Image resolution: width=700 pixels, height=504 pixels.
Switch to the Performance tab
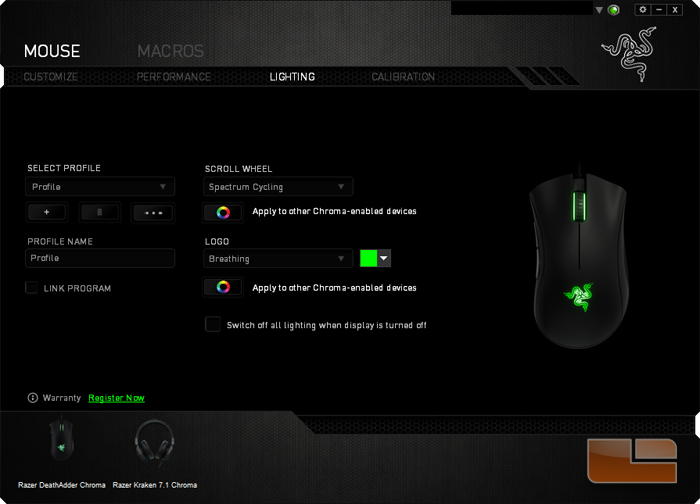(174, 77)
